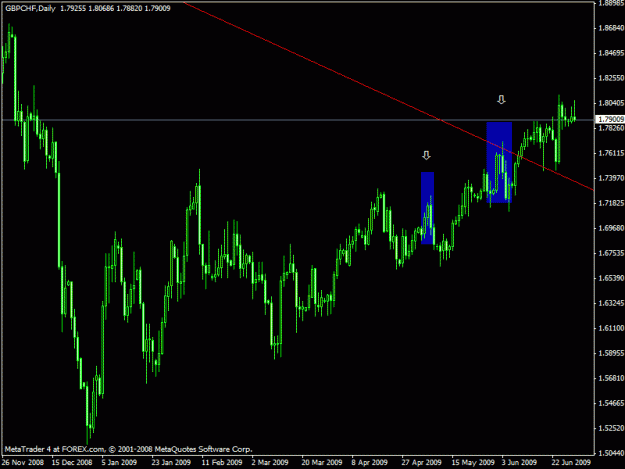This screenshot has width=625, height=469.
Task: Click the 8 Apr 2009 date label
Action: click(x=369, y=462)
